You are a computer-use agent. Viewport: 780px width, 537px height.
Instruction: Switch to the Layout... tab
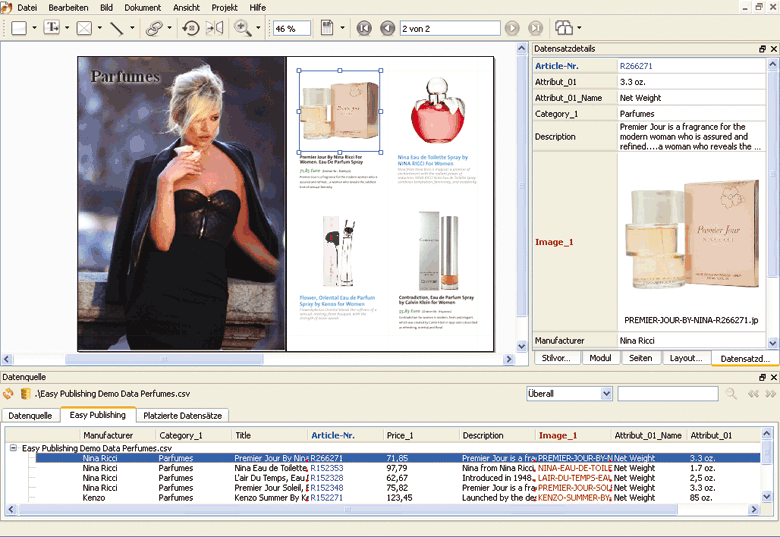686,358
